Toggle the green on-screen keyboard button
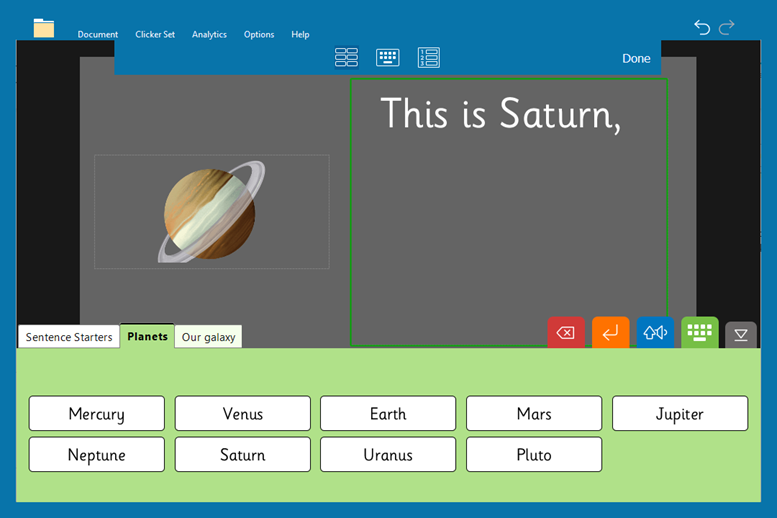This screenshot has height=518, width=777. click(x=700, y=332)
